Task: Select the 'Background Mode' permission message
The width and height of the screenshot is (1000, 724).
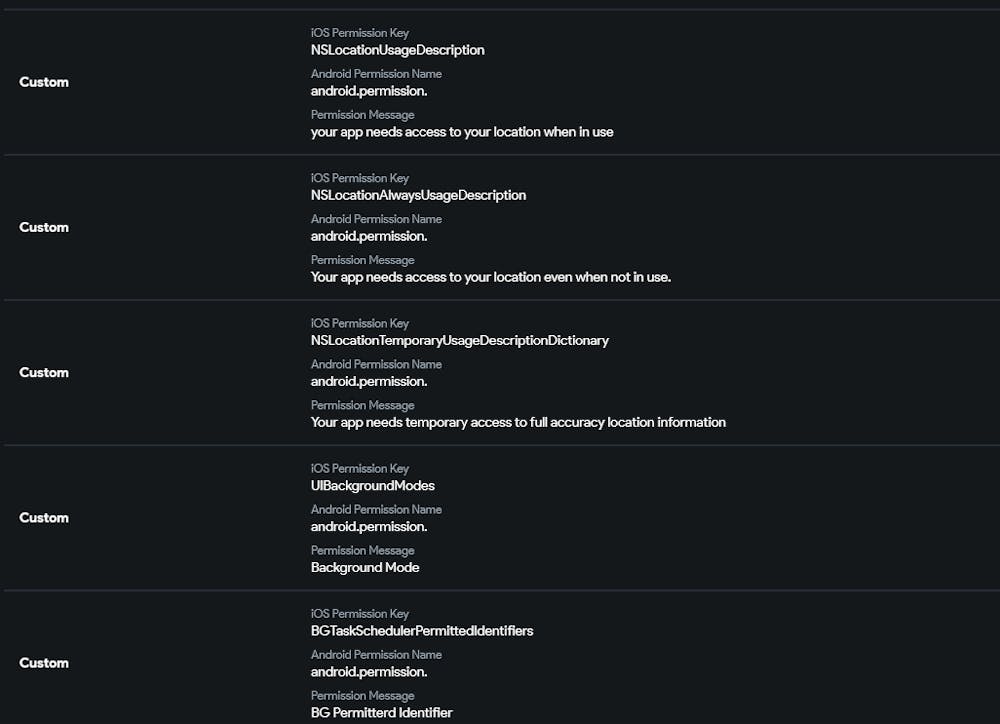Action: [365, 567]
